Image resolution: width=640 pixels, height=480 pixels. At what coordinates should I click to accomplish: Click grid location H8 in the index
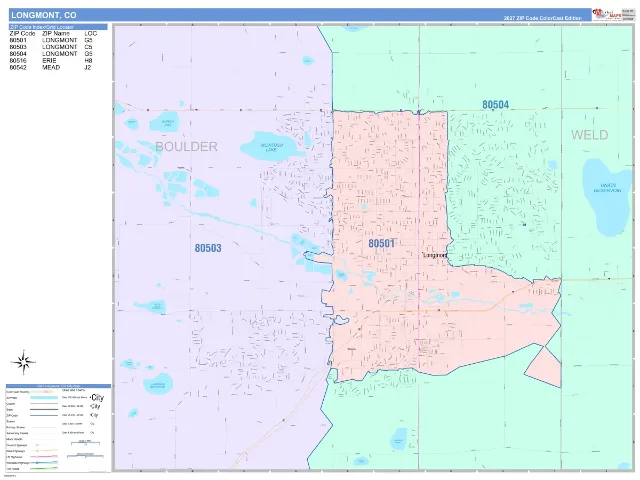pos(89,60)
